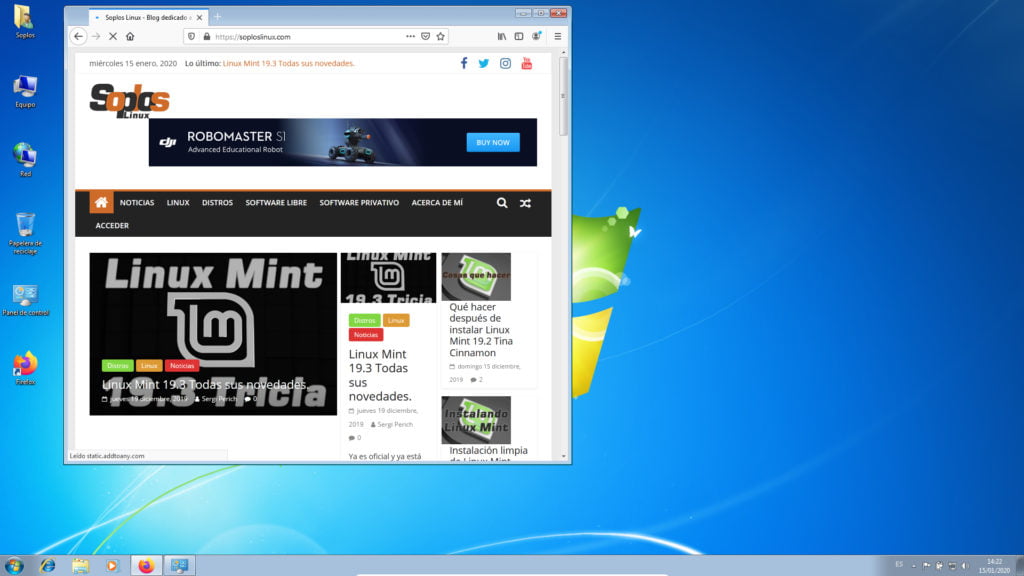Click the Soplos Linux site logo
The image size is (1024, 576).
(x=129, y=101)
